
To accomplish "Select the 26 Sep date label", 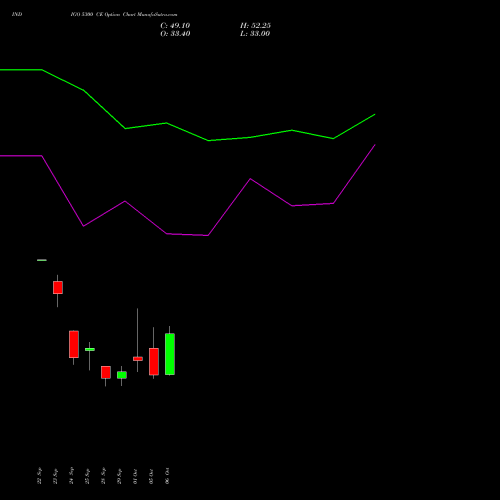I will tap(103, 476).
